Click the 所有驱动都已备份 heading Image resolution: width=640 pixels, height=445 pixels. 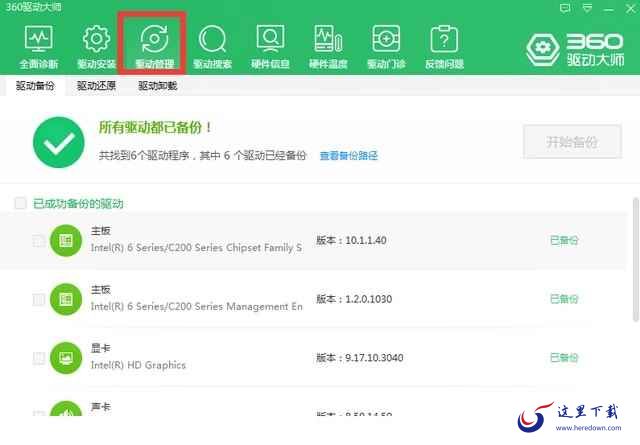tap(155, 127)
